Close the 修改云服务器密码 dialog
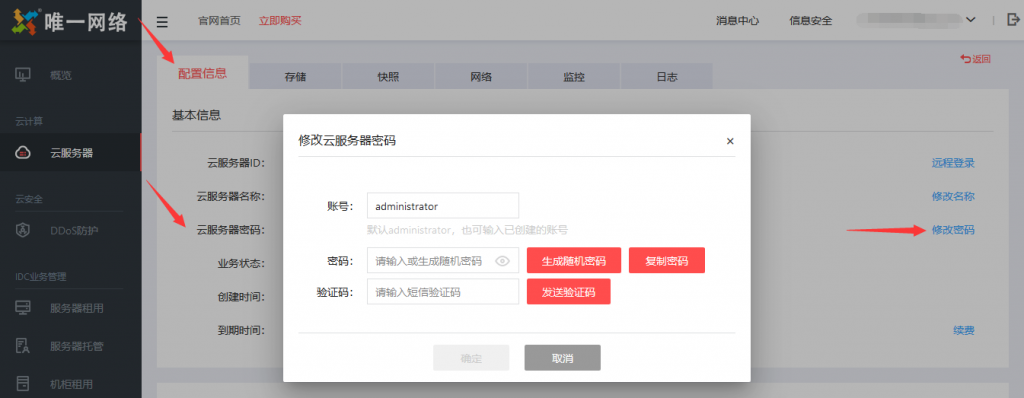Viewport: 1024px width, 398px height. click(x=730, y=141)
